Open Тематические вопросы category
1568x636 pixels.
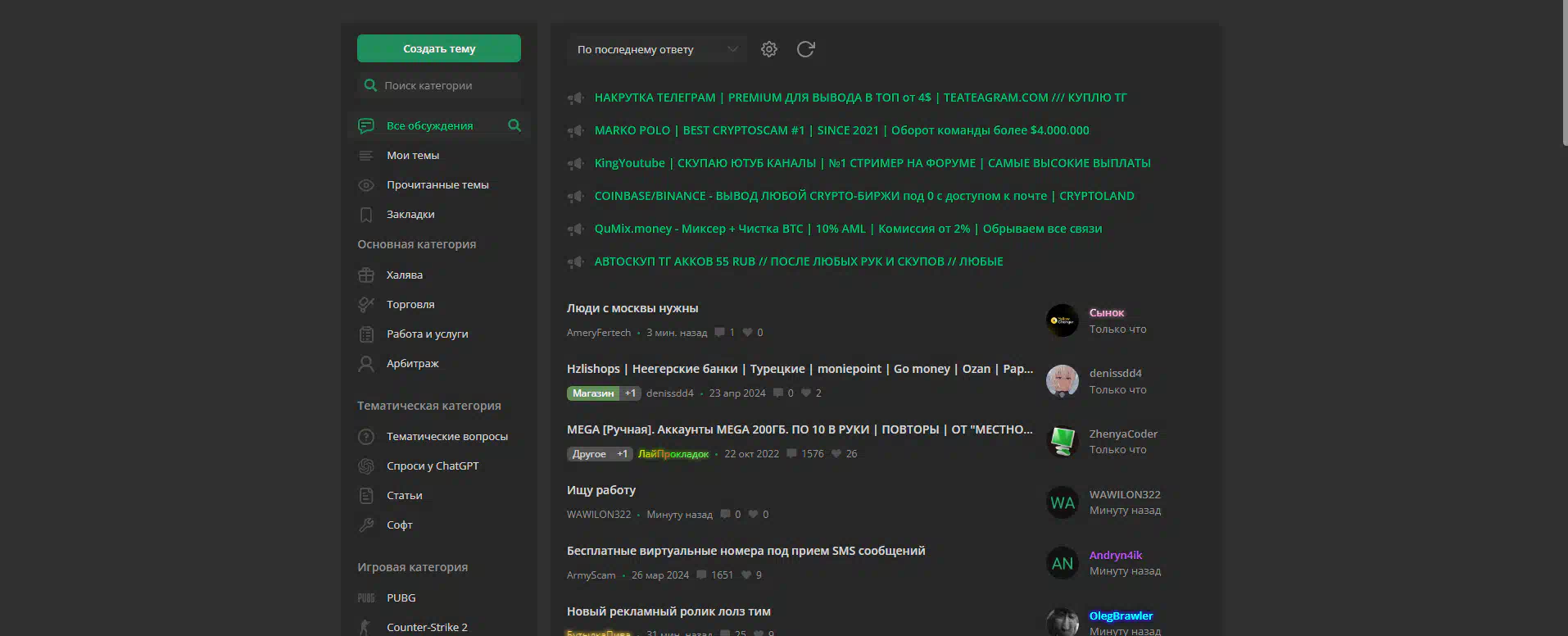pos(447,436)
